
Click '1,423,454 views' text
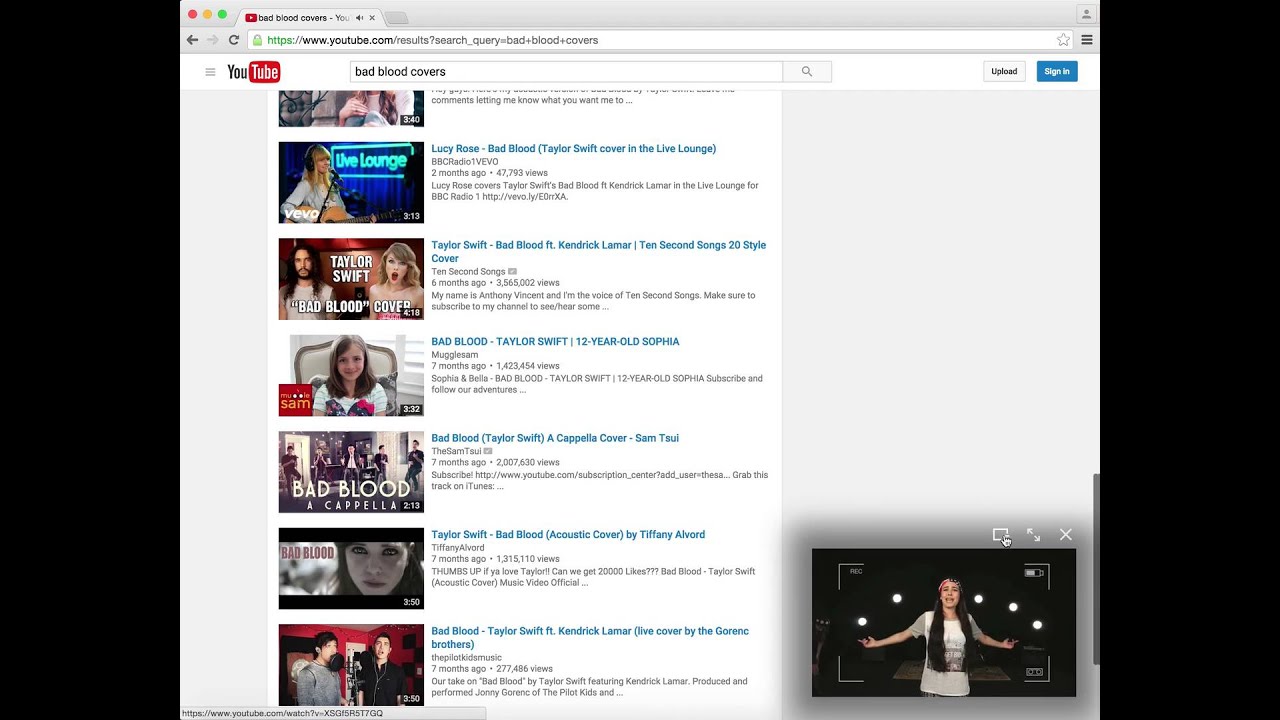tap(528, 366)
